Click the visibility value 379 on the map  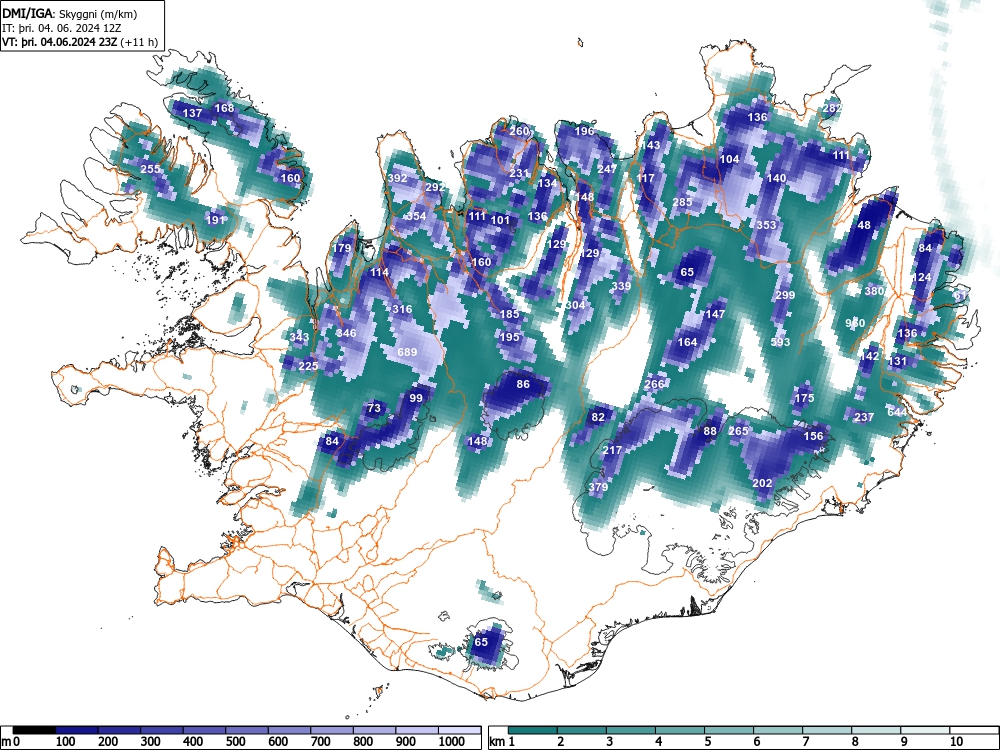click(598, 487)
